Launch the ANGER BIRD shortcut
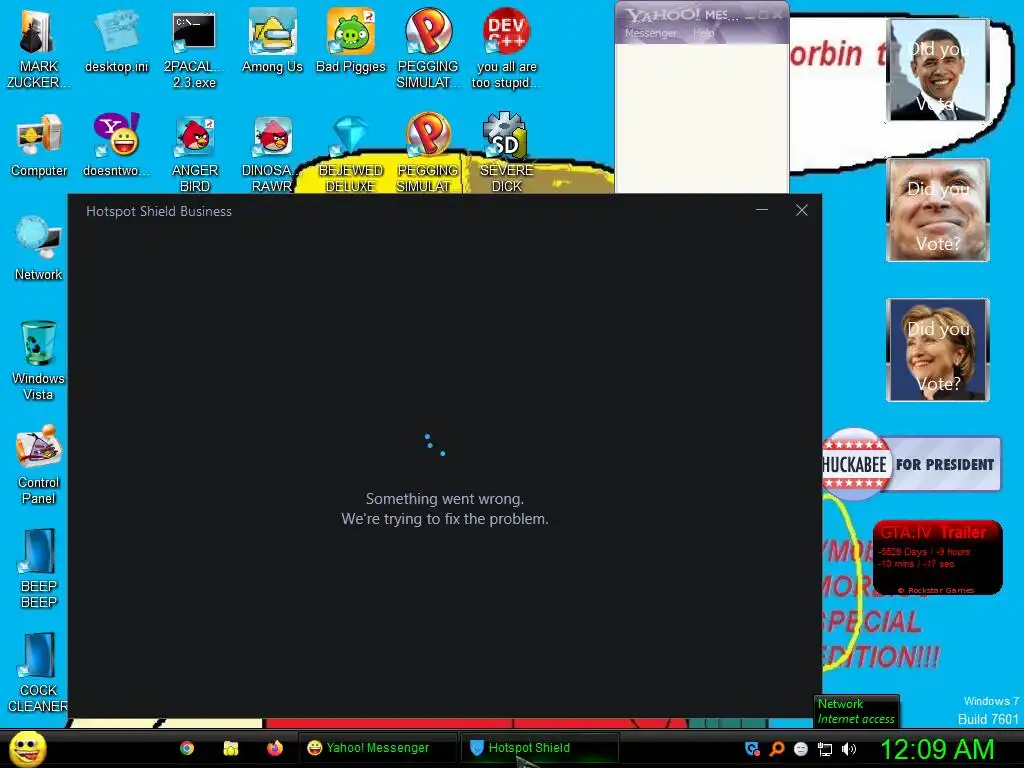1024x768 pixels. click(194, 153)
